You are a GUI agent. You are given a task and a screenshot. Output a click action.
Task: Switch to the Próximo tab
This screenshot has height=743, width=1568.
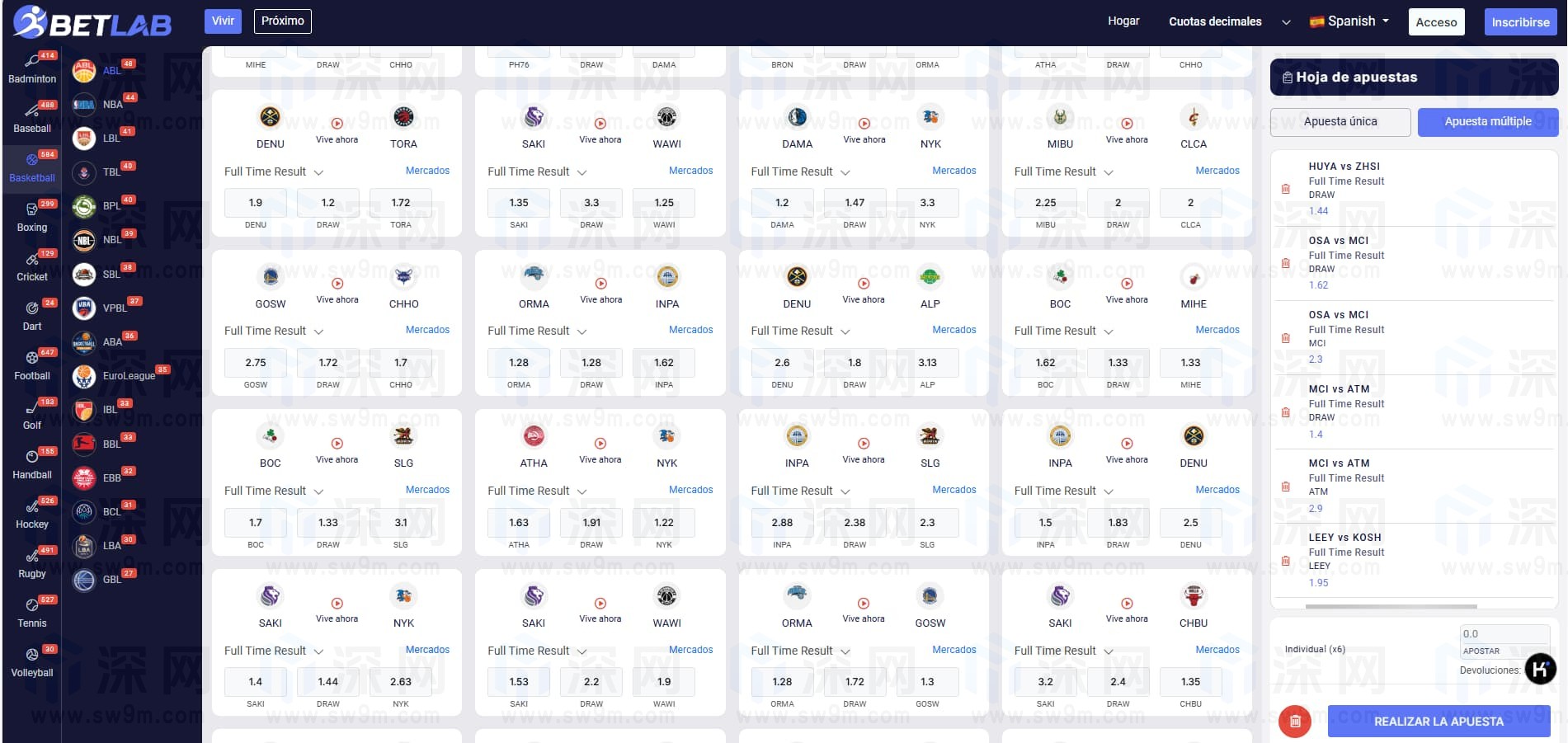click(282, 21)
